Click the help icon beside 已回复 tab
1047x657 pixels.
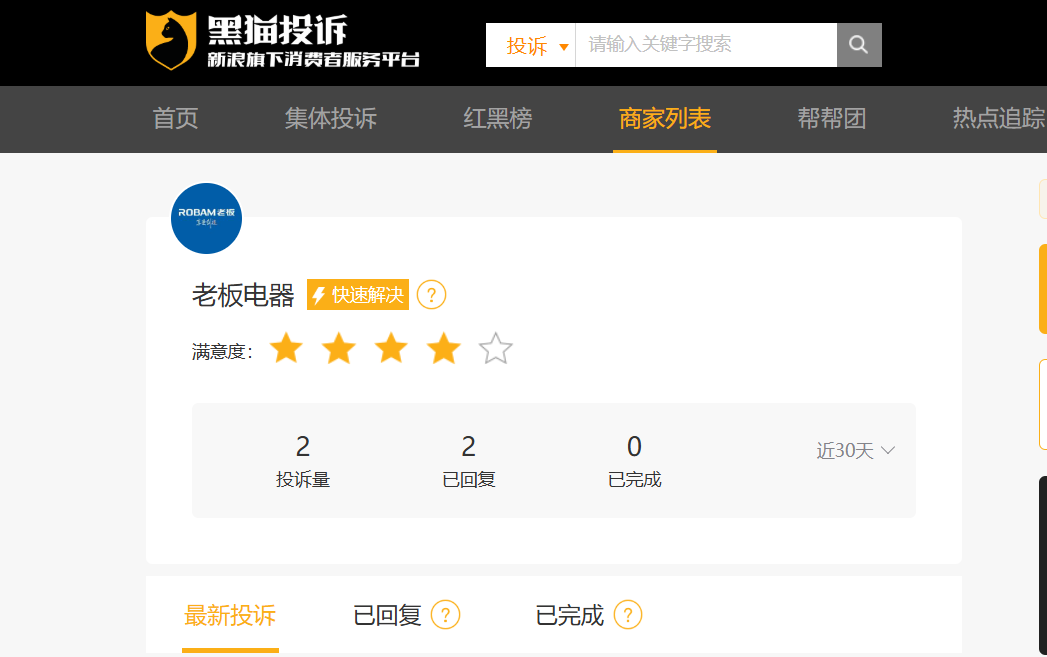445,615
